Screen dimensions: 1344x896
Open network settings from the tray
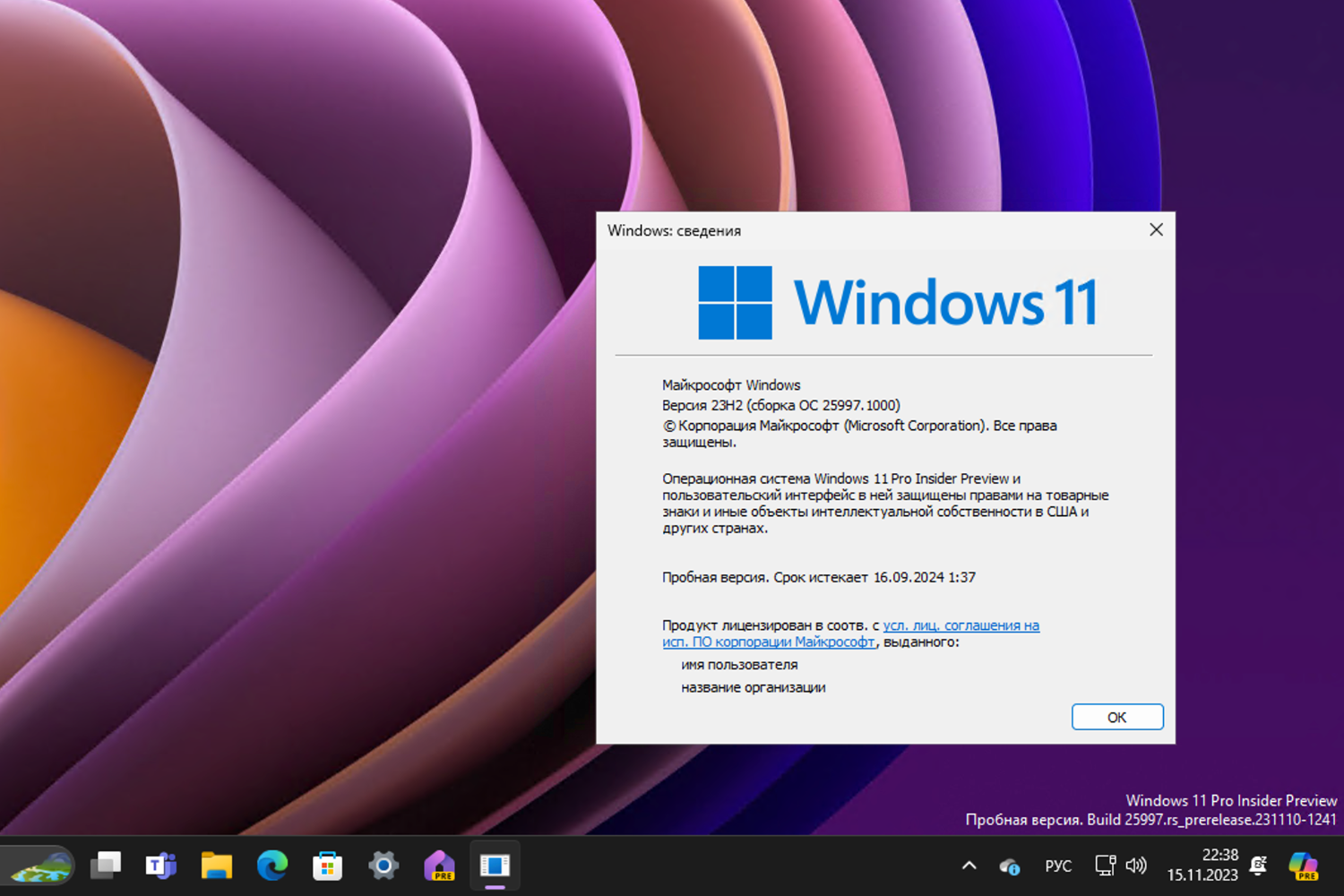[1104, 865]
